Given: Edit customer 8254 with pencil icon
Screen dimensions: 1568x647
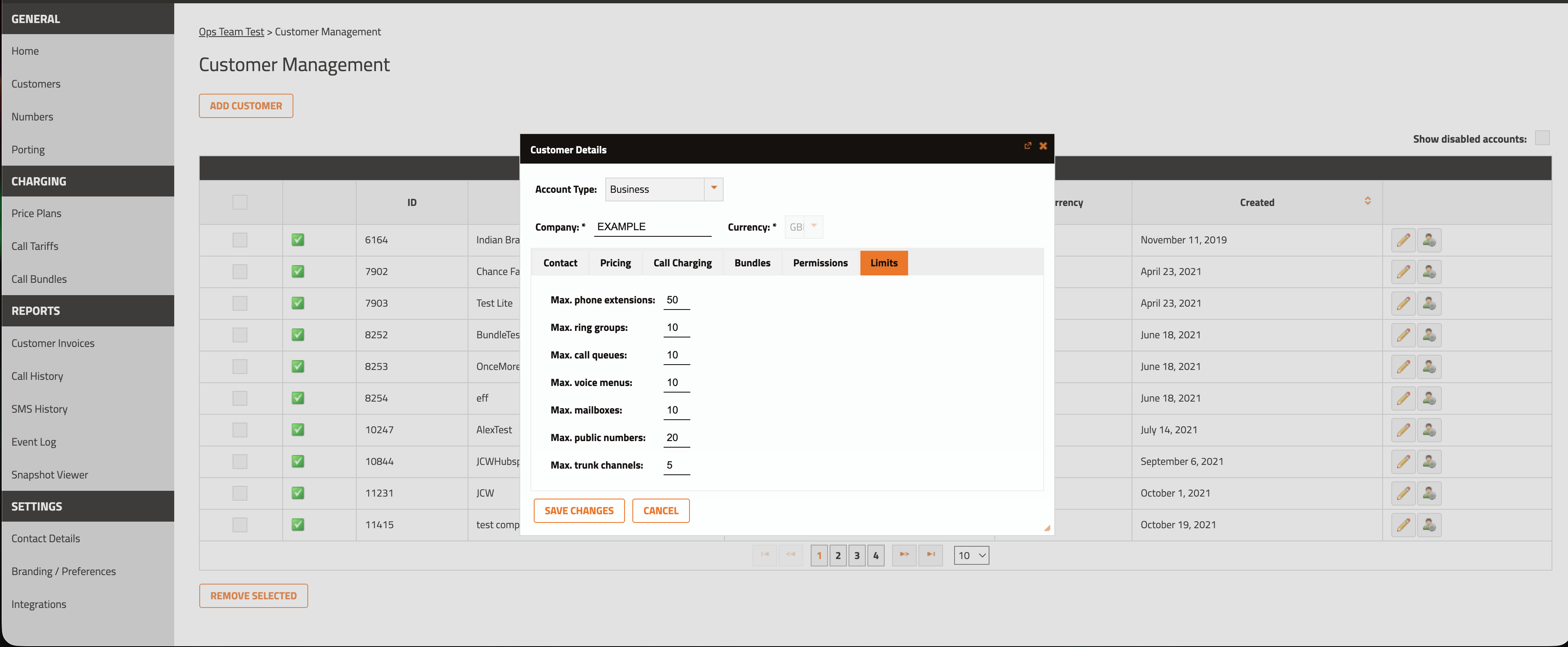Looking at the screenshot, I should pyautogui.click(x=1403, y=398).
